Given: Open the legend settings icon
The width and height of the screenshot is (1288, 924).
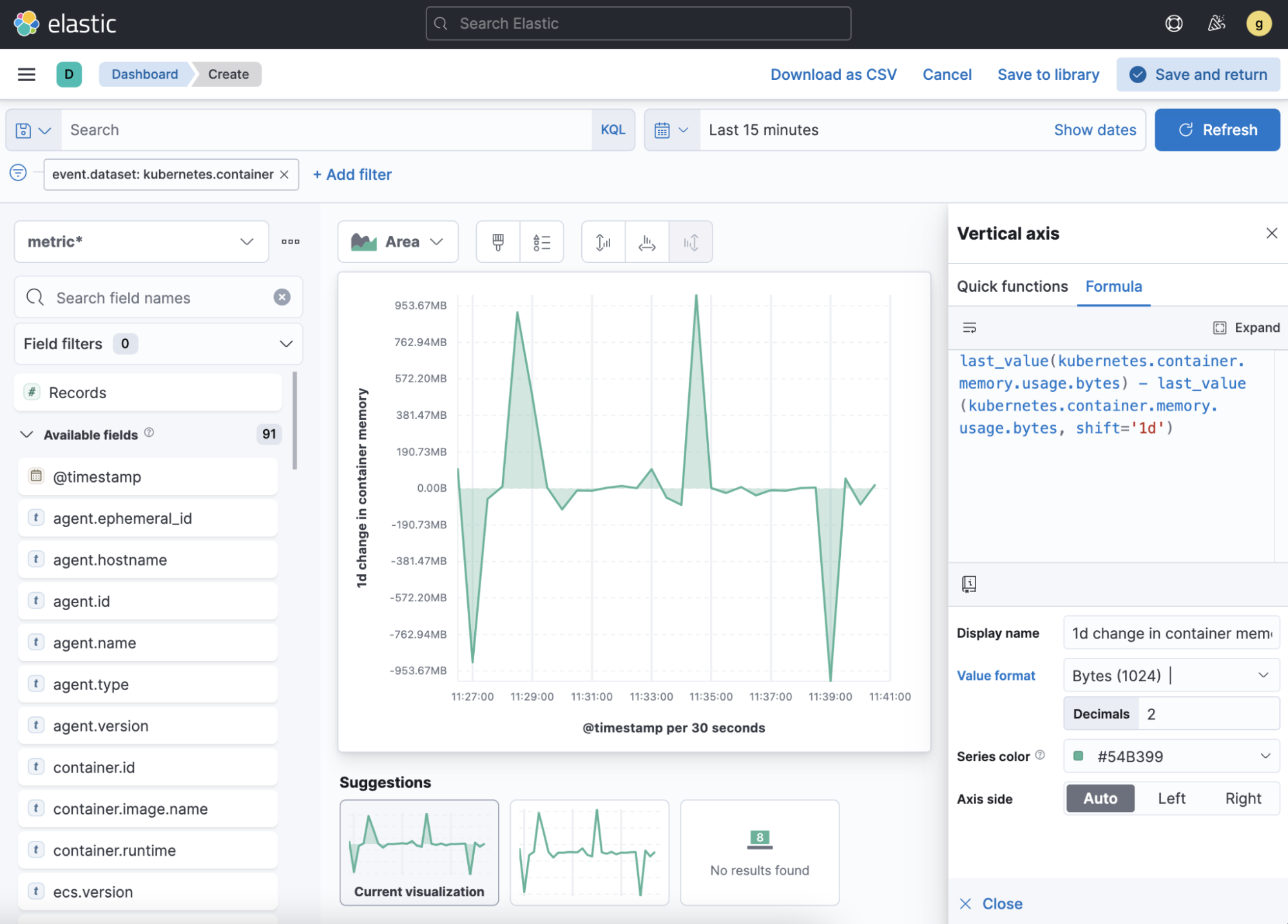Looking at the screenshot, I should [x=541, y=242].
